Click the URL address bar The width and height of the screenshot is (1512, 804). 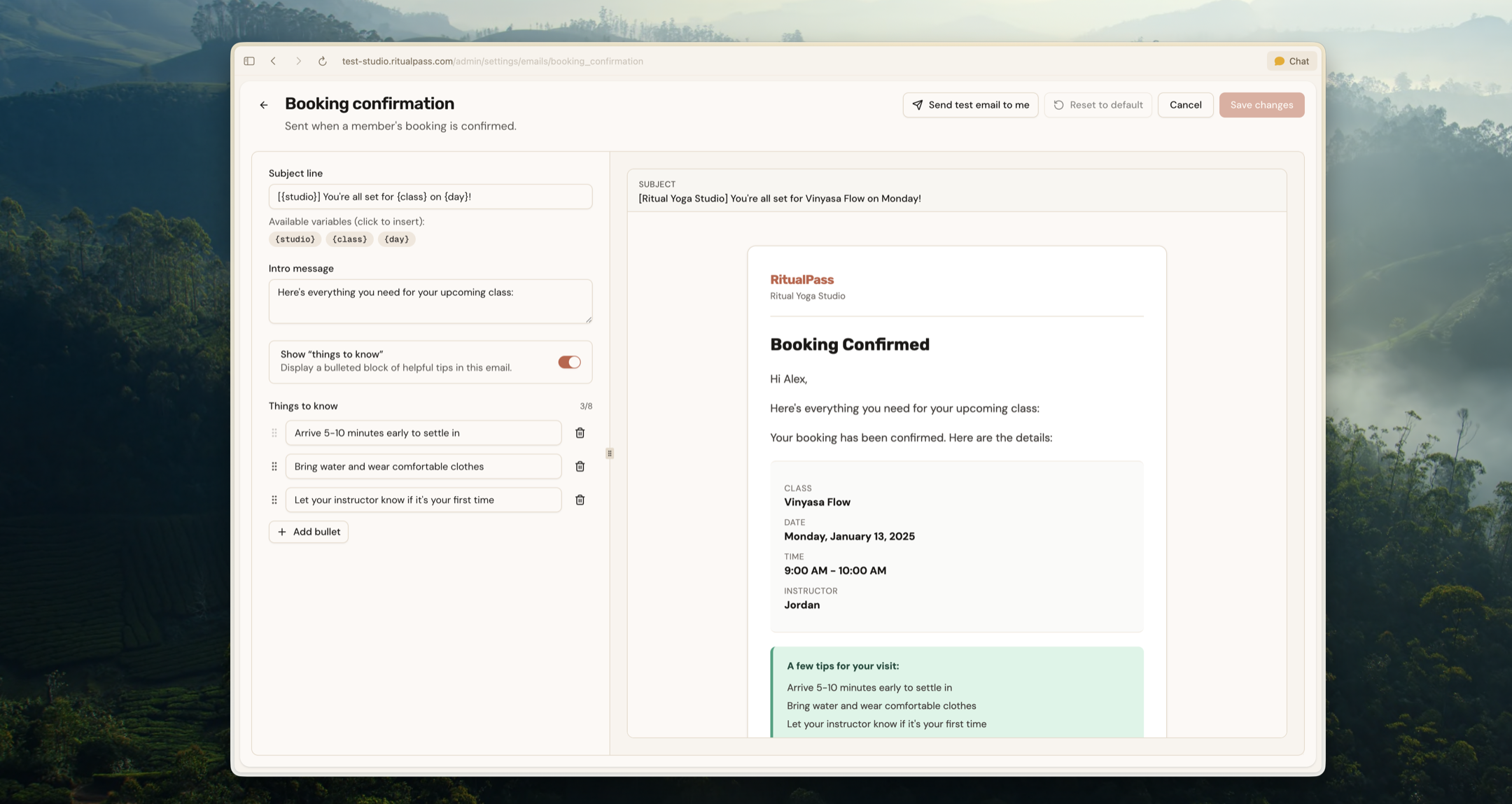tap(492, 62)
